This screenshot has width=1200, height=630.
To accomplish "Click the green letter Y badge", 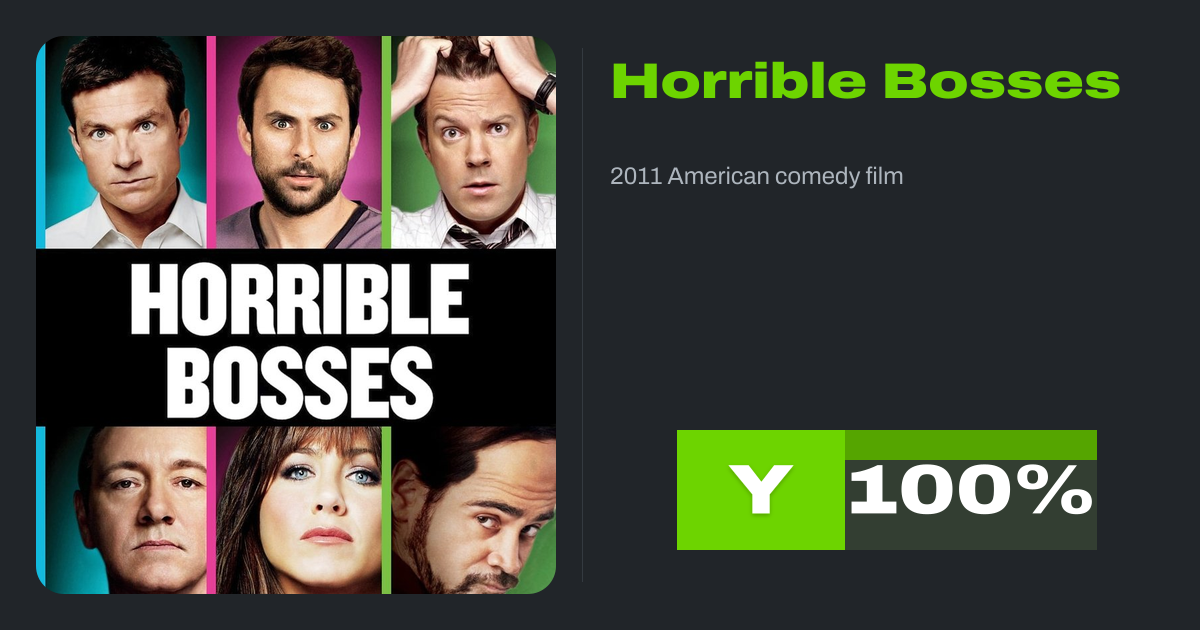I will pyautogui.click(x=761, y=490).
